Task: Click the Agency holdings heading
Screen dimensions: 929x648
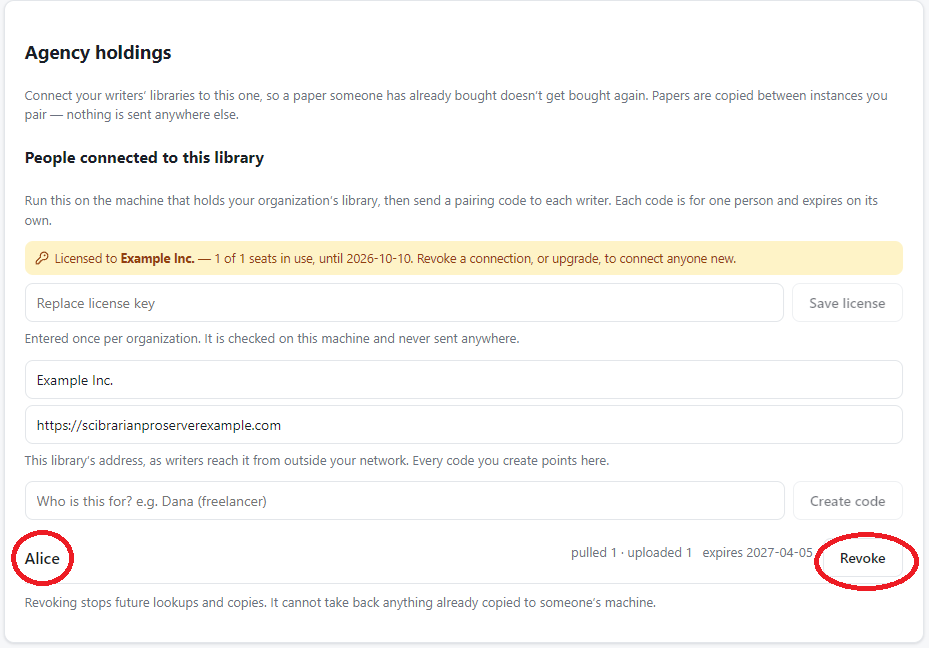Action: coord(98,52)
